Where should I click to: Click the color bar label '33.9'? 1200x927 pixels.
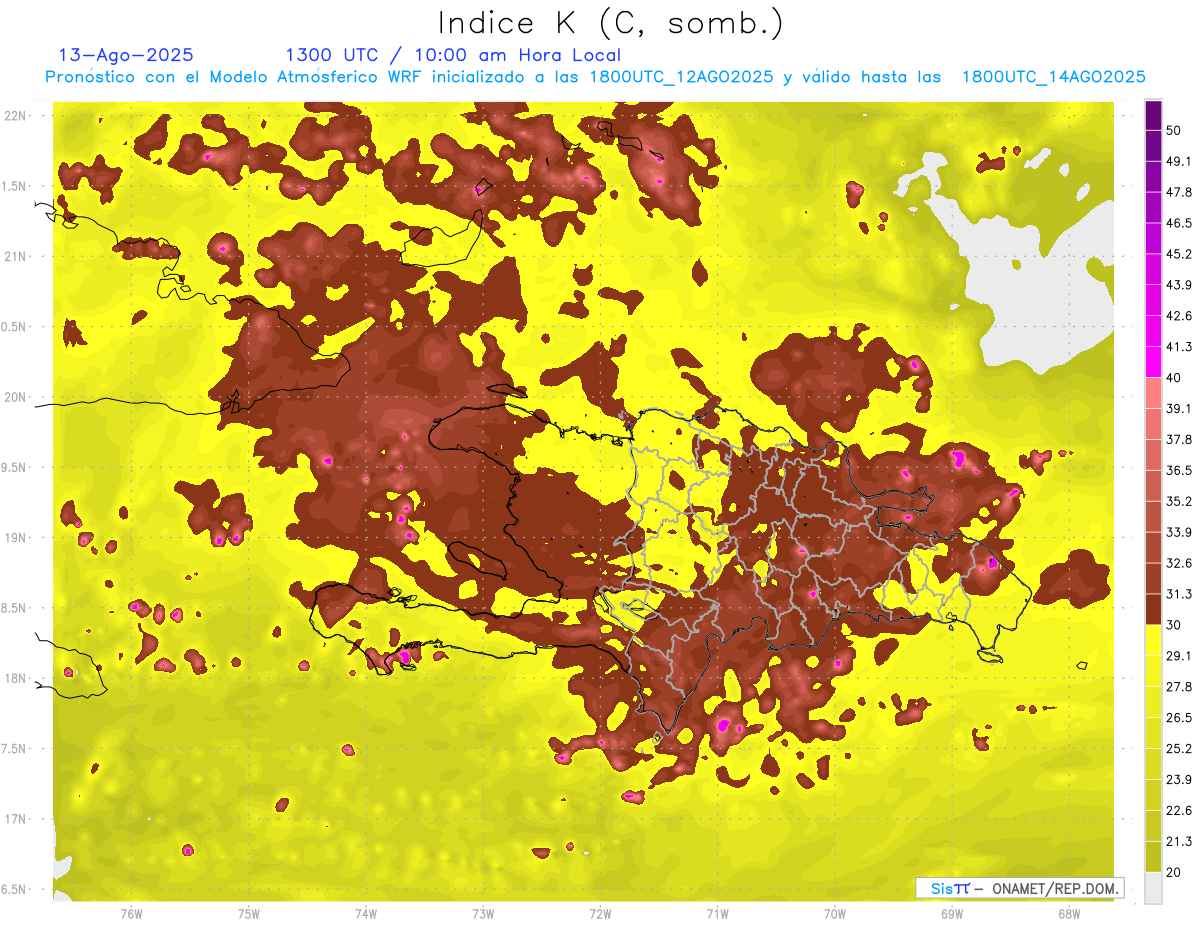1180,532
